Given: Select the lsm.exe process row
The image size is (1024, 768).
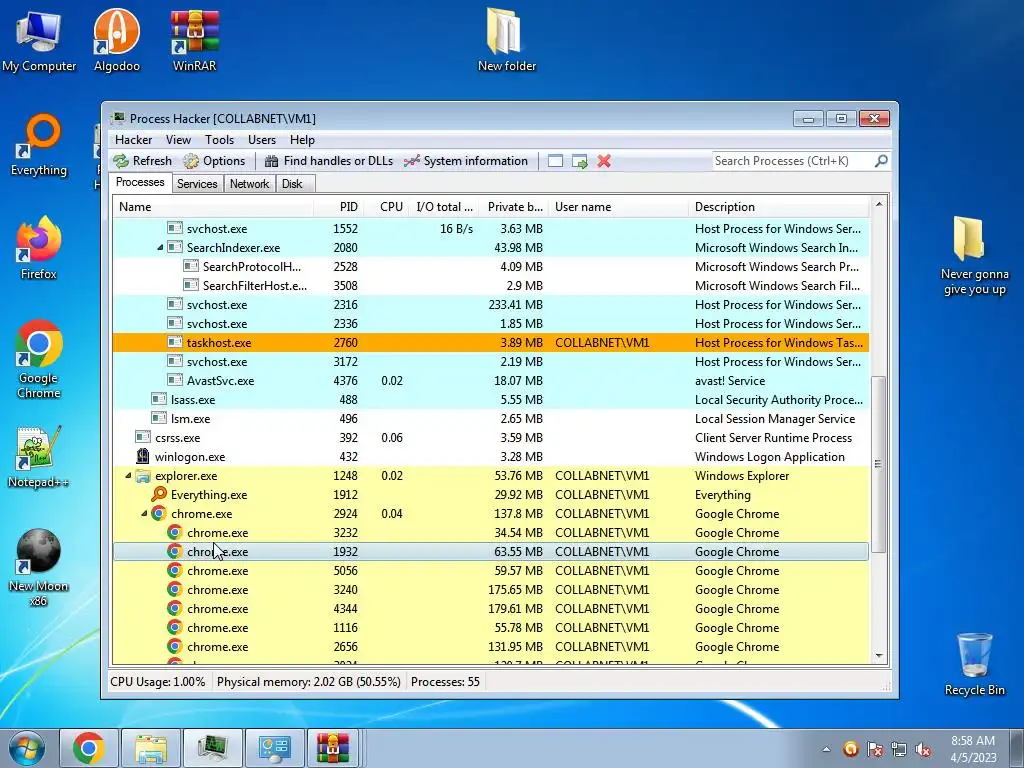Looking at the screenshot, I should coord(490,419).
